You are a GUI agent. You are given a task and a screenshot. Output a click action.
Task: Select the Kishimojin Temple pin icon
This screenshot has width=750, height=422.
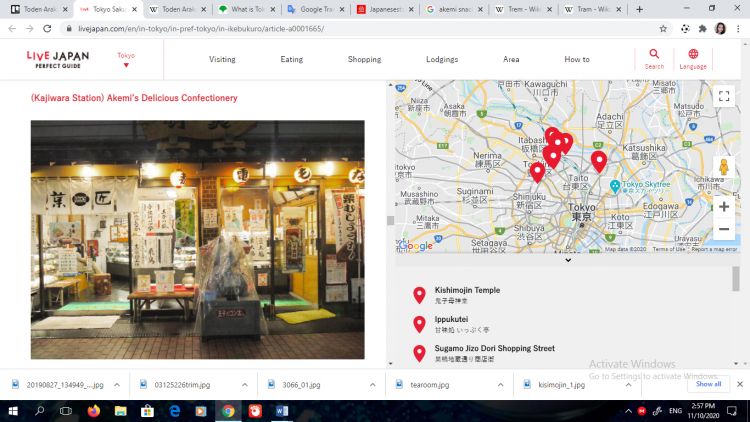(x=419, y=295)
